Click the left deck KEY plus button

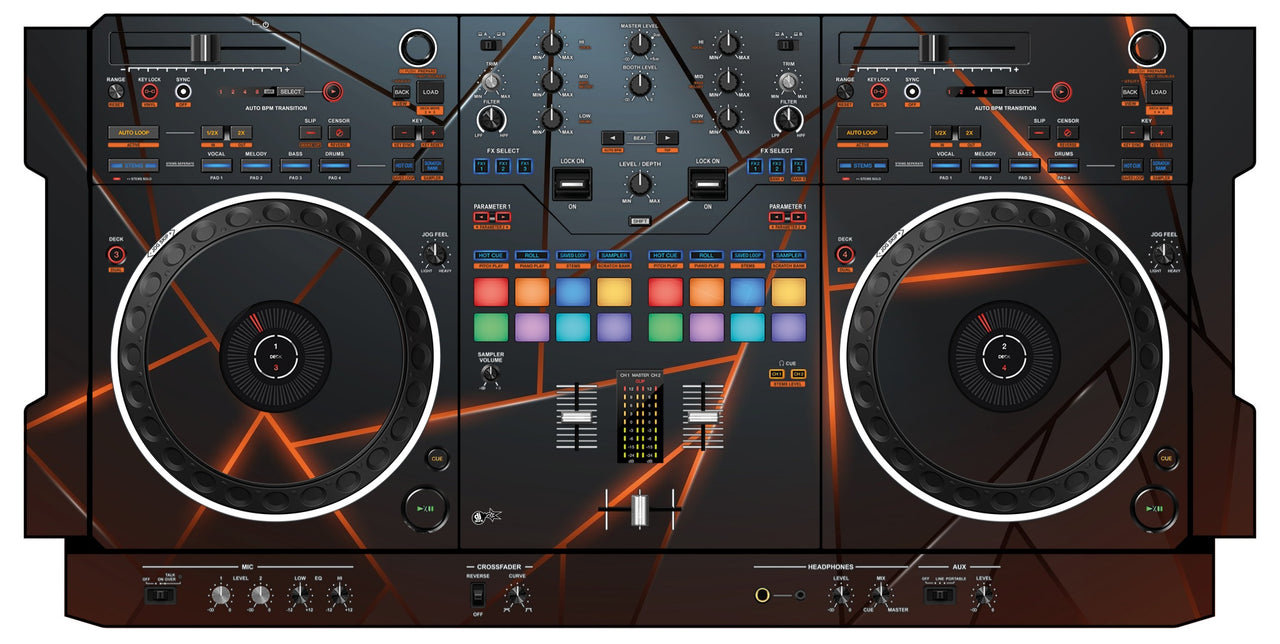[x=433, y=132]
